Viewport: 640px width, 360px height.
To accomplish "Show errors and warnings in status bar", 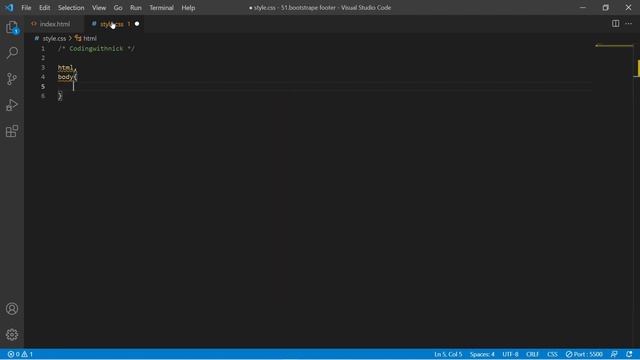I will tap(20, 354).
